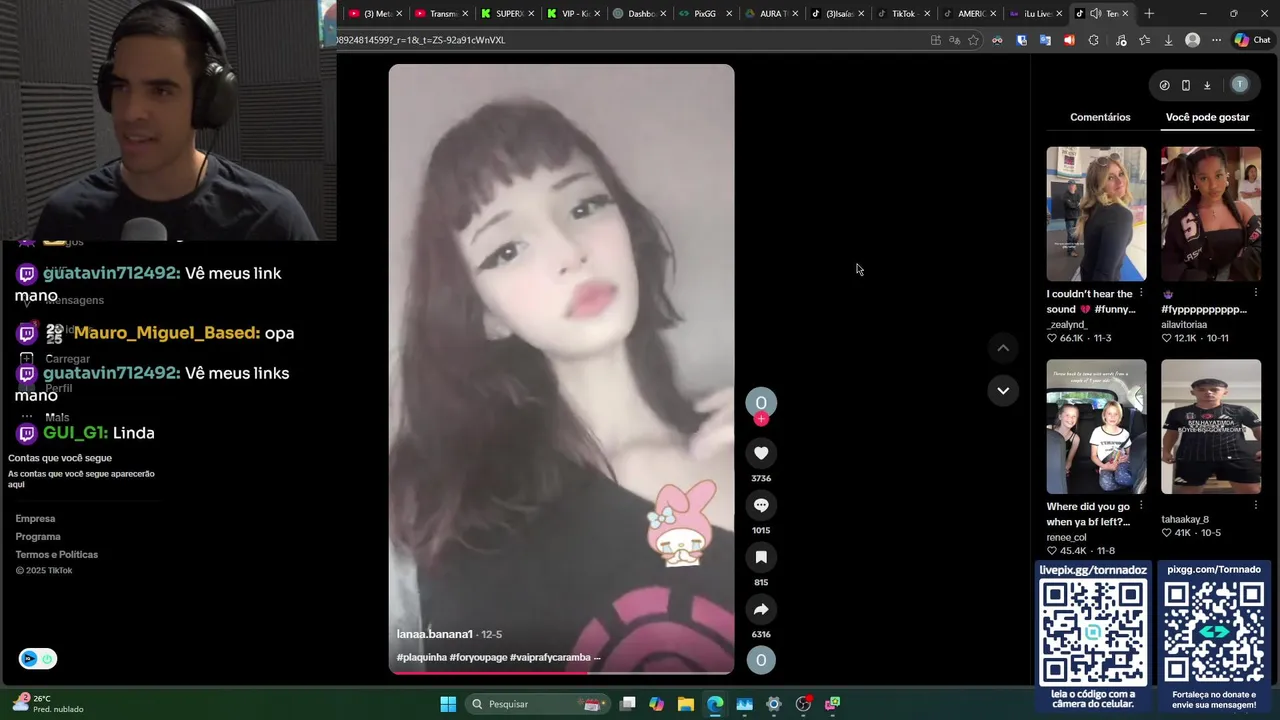Open browser settings and more menu

pos(1216,40)
